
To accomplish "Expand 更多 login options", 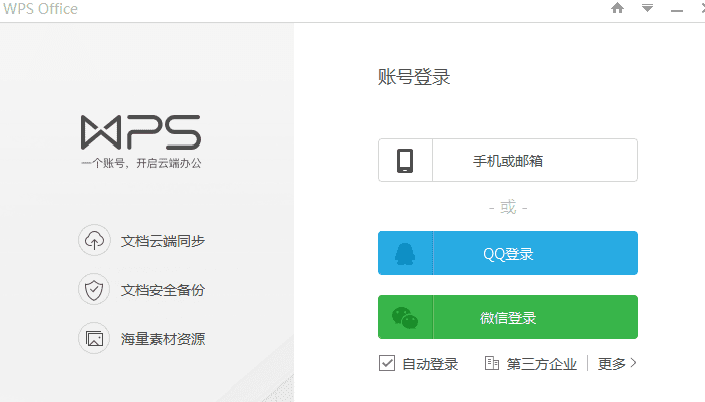I will click(x=611, y=364).
